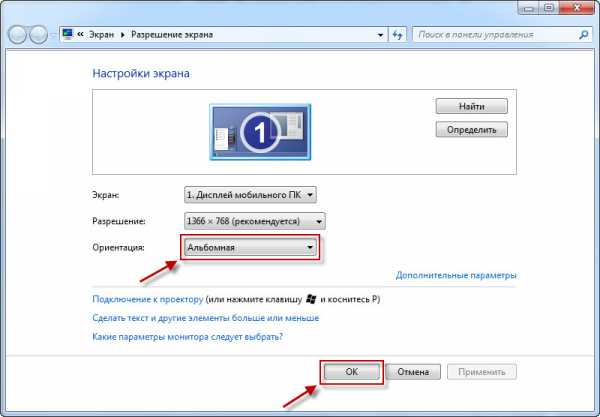Click the Отмена button
This screenshot has height=417, width=600.
pos(413,371)
